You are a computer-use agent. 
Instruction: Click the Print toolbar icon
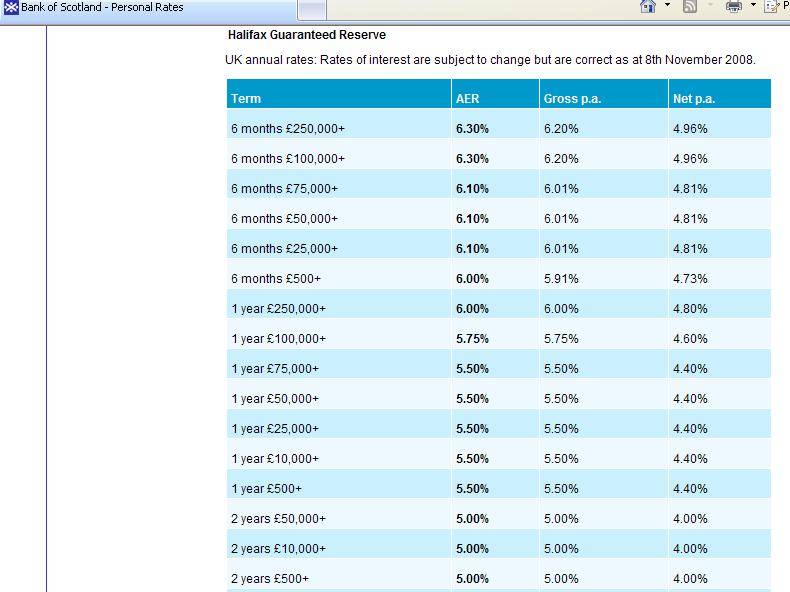(734, 6)
